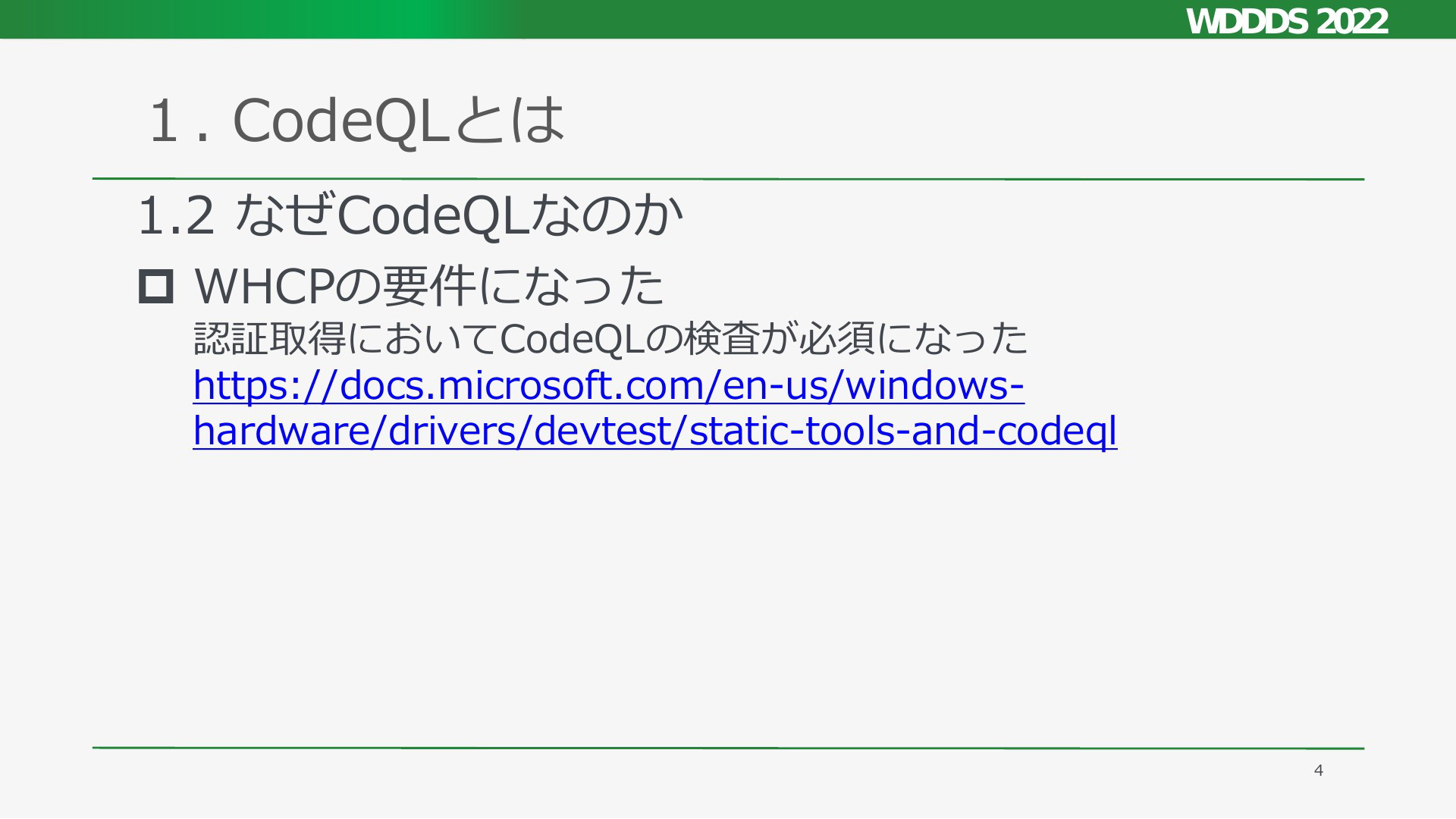
Task: Select the subtitle 1.2 なぜCodeQLなのか
Action: 410,215
